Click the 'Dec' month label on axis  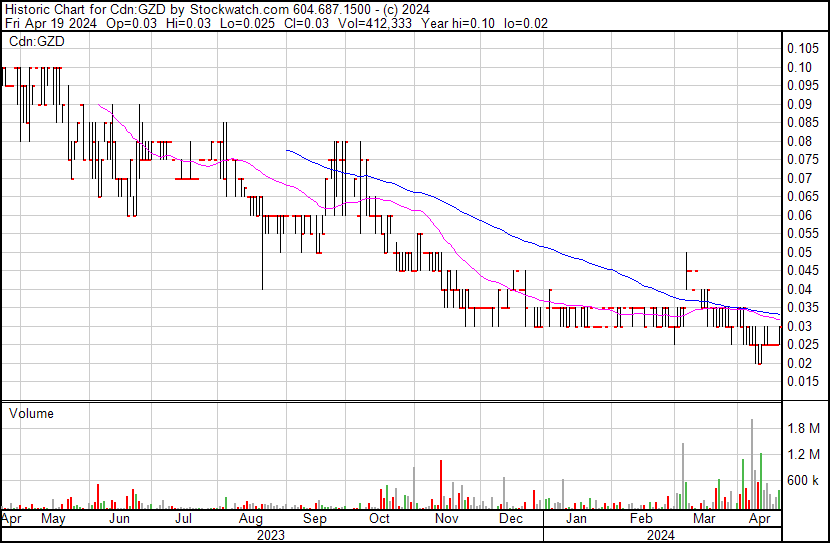tap(511, 518)
